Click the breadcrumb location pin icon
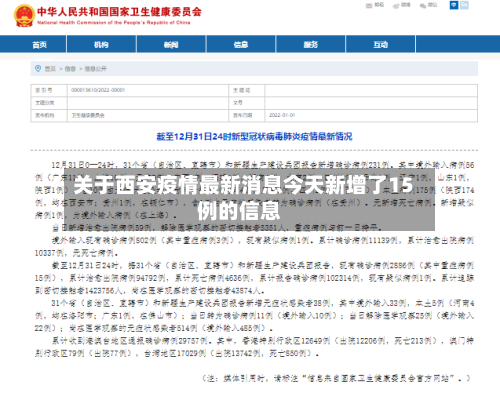500x400 pixels. 38,69
